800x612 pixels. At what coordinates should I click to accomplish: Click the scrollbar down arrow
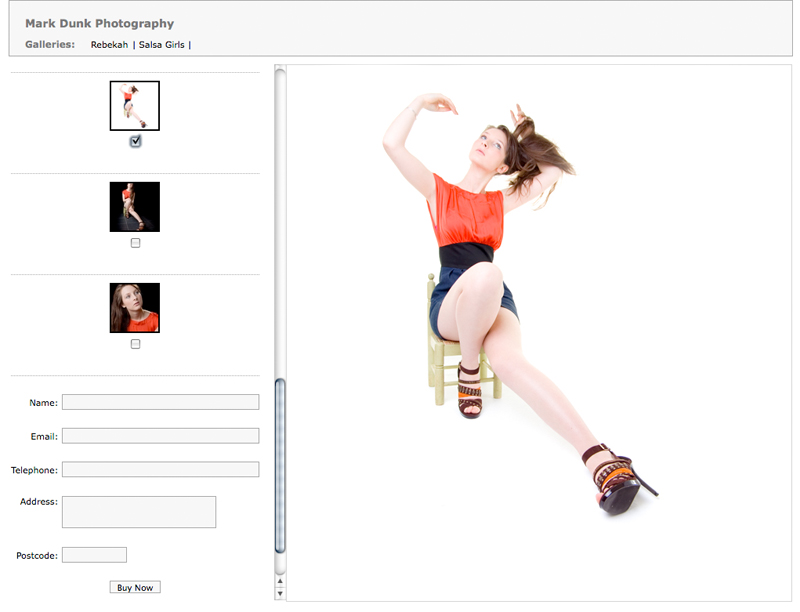coord(280,593)
